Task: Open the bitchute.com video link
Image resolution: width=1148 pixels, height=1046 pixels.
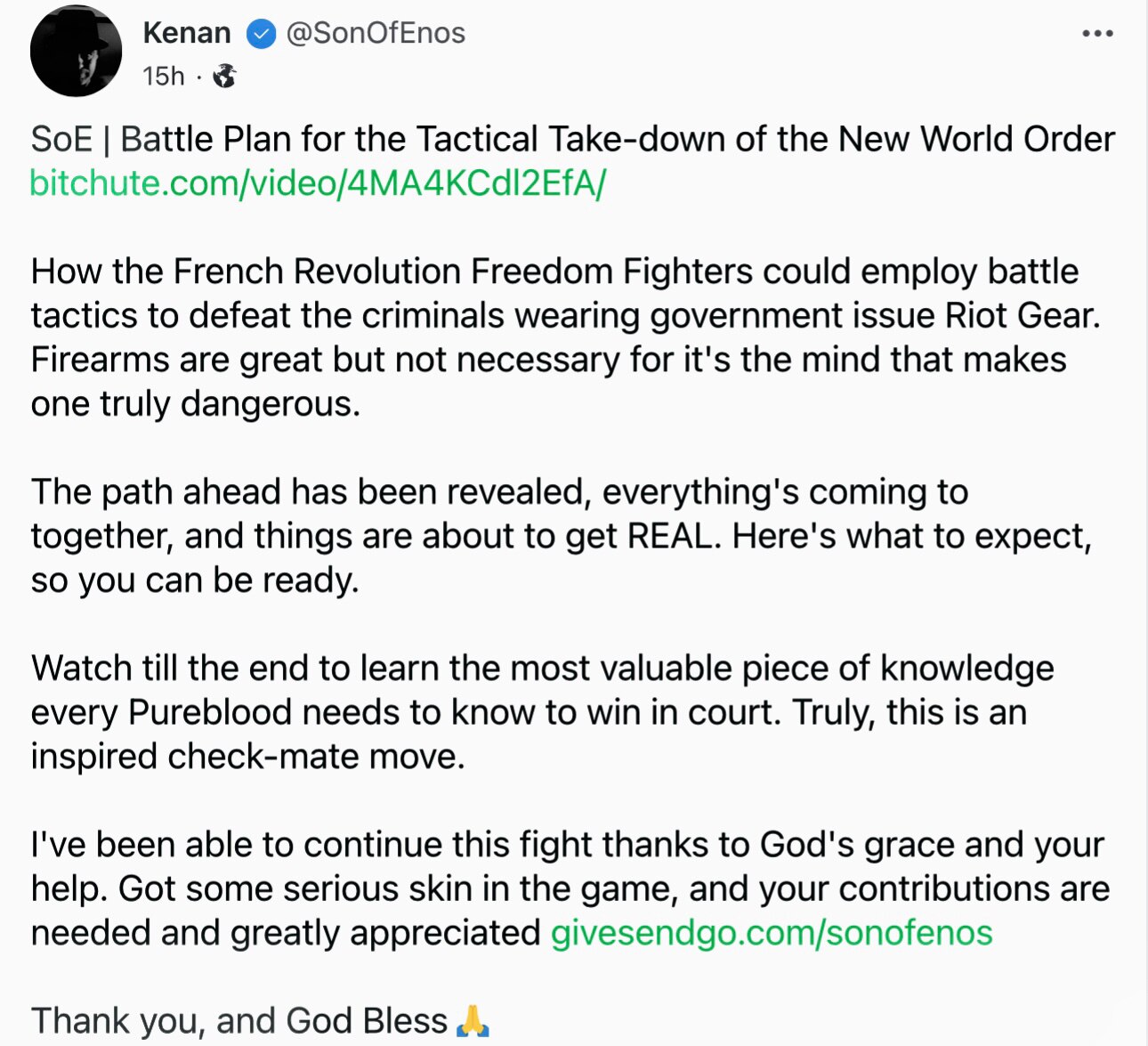Action: 318,183
